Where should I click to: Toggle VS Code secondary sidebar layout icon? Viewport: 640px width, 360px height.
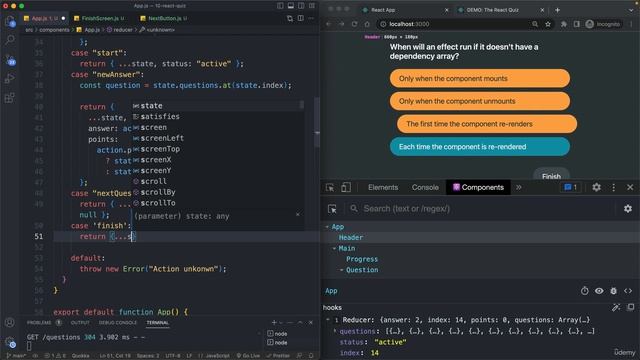pyautogui.click(x=301, y=6)
